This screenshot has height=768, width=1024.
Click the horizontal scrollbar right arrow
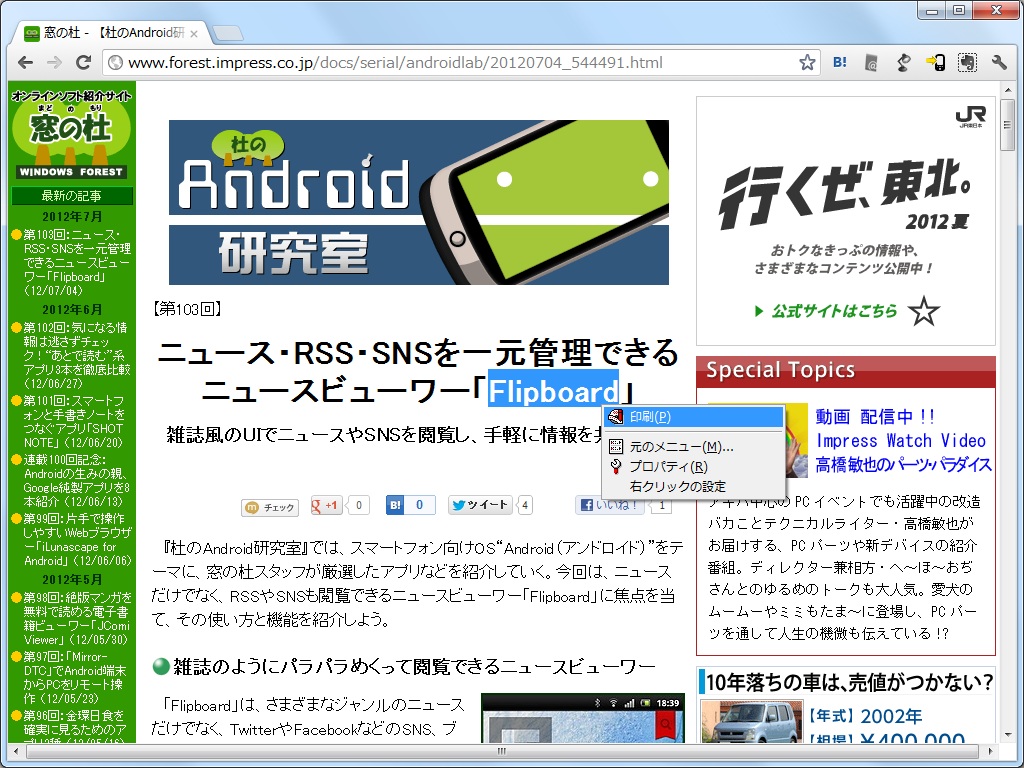[991, 751]
